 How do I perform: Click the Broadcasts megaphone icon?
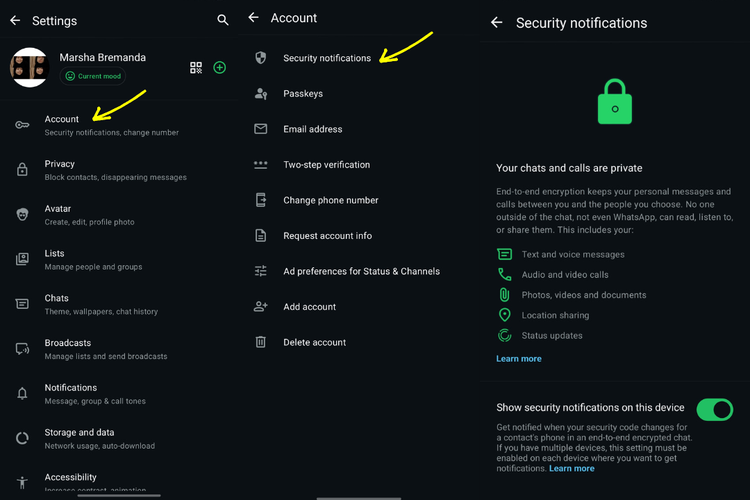coord(22,349)
